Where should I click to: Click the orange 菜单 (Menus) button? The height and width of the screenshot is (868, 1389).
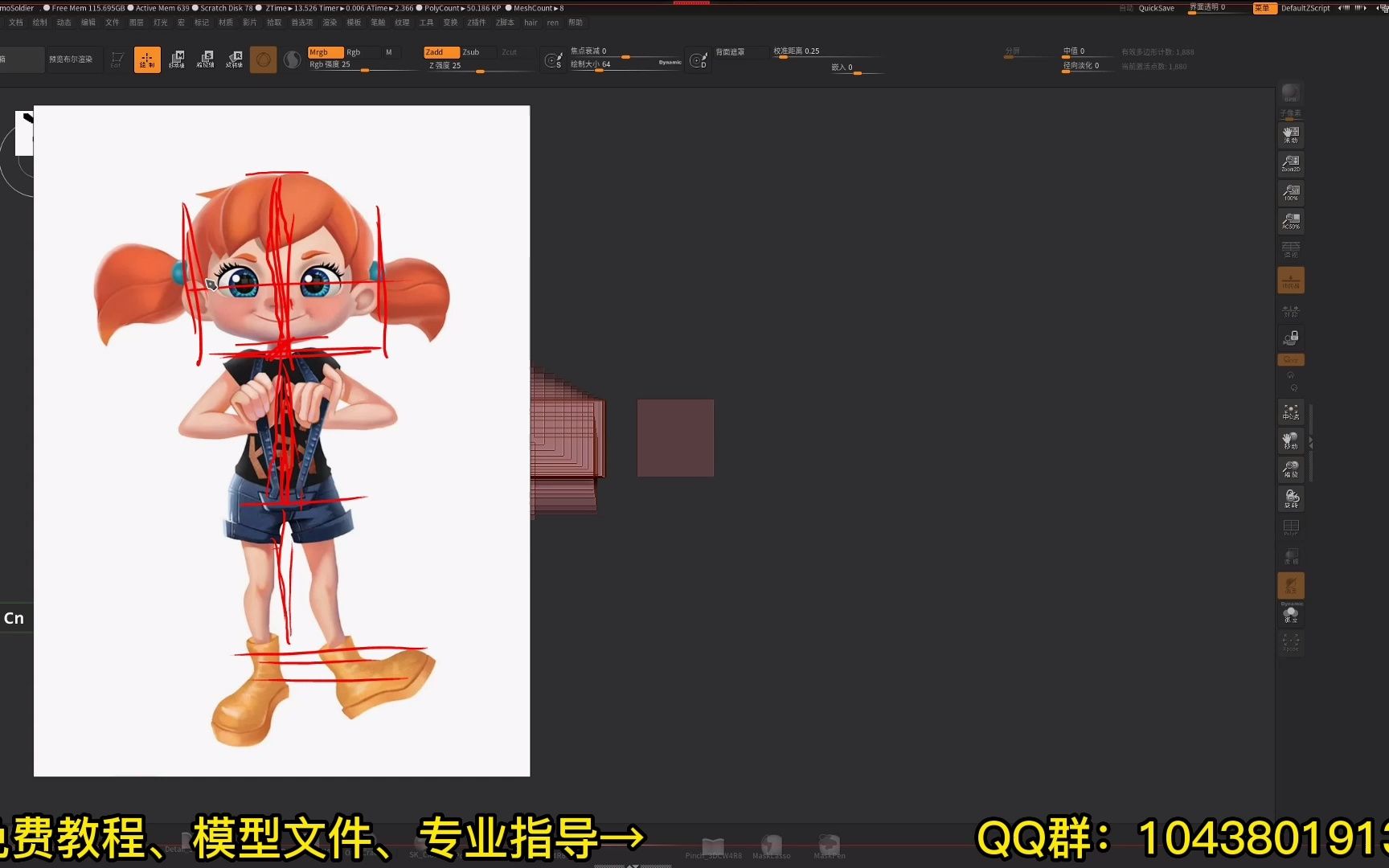point(1264,8)
